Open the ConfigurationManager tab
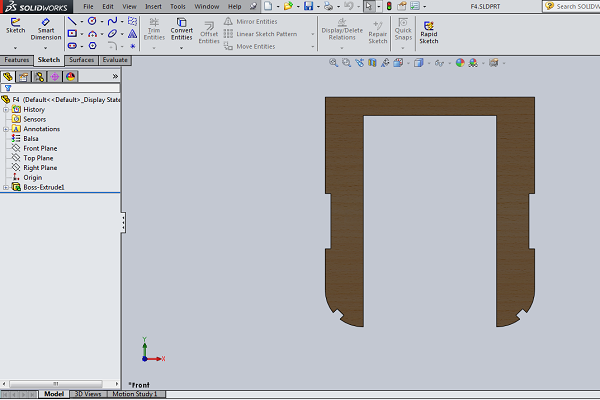Image resolution: width=600 pixels, height=400 pixels. point(39,77)
